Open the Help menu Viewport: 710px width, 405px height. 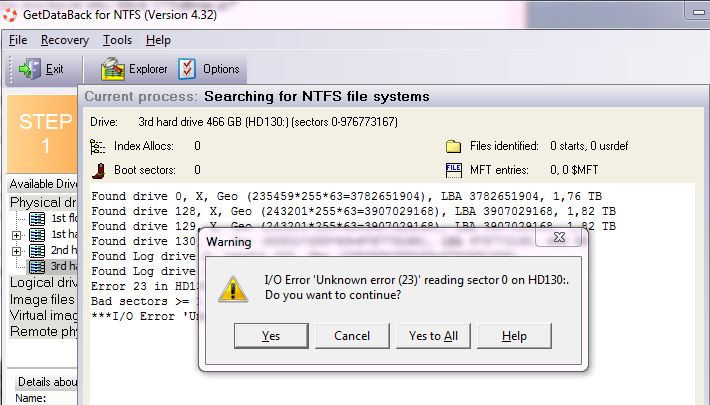(158, 40)
